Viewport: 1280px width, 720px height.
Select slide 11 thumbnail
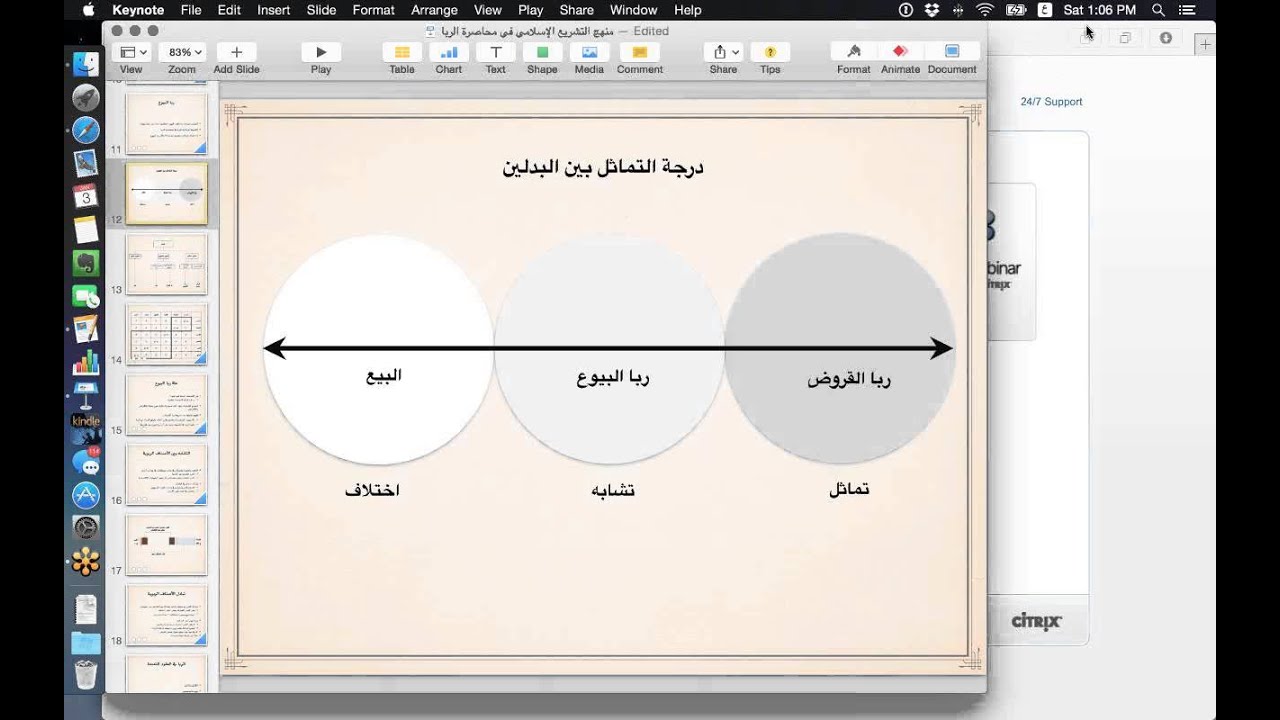pyautogui.click(x=166, y=122)
